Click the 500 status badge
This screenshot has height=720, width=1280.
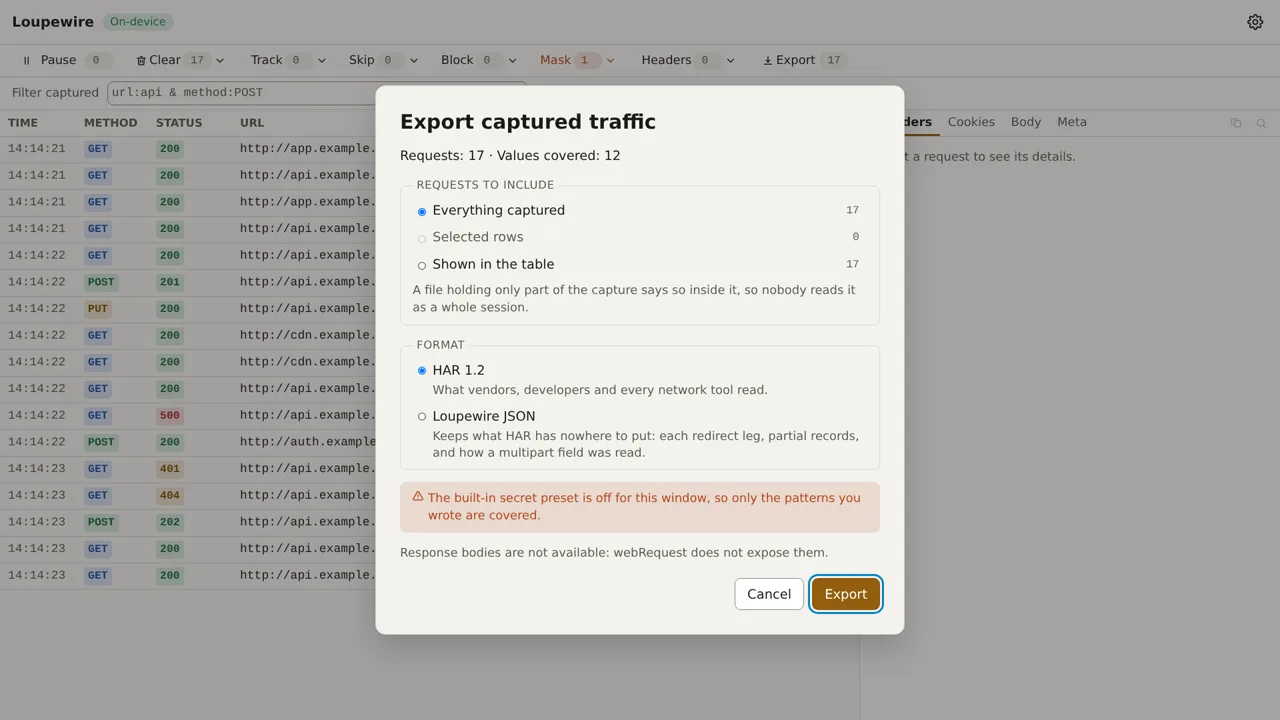(170, 415)
